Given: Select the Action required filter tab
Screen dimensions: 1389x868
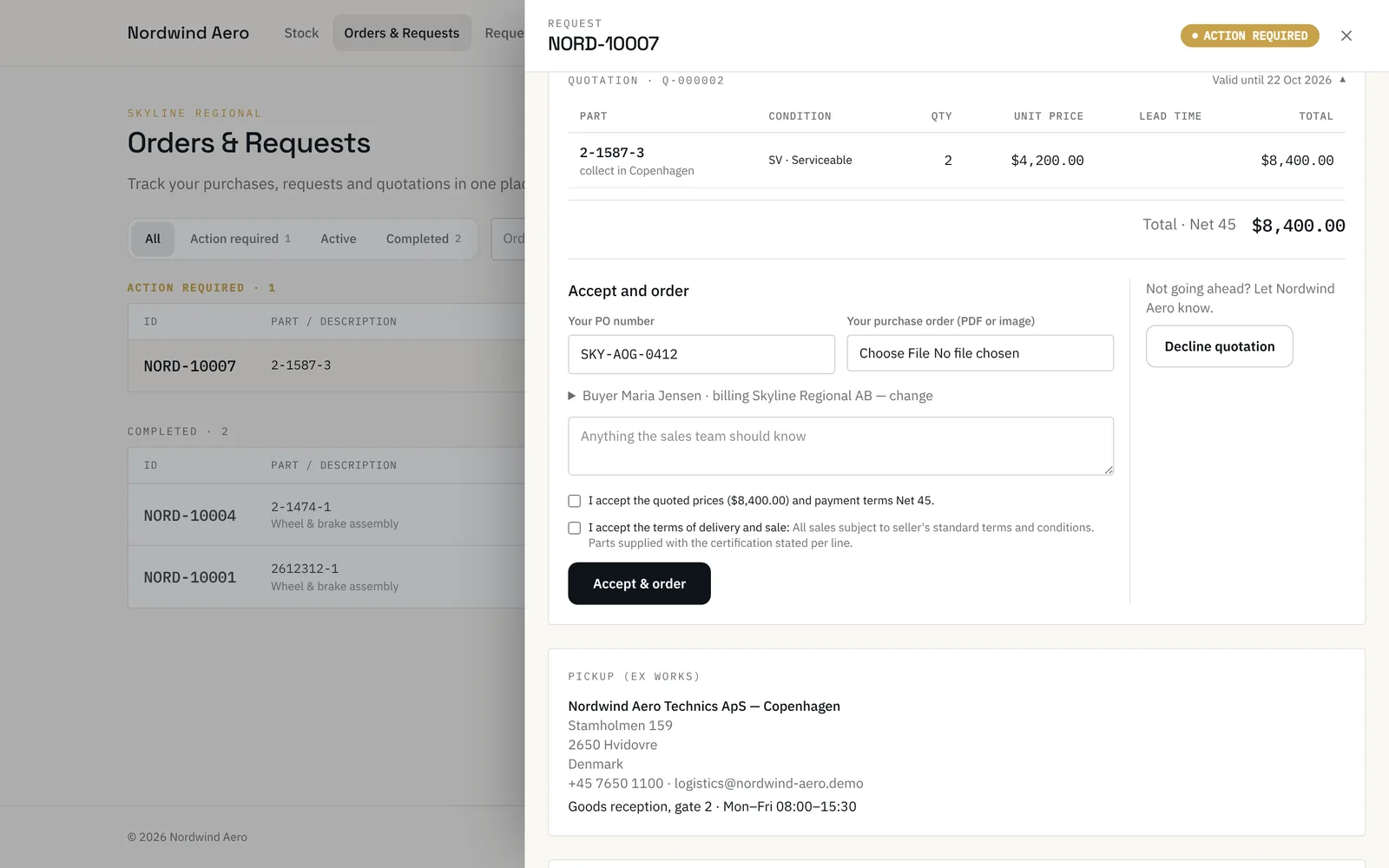Looking at the screenshot, I should [x=240, y=239].
